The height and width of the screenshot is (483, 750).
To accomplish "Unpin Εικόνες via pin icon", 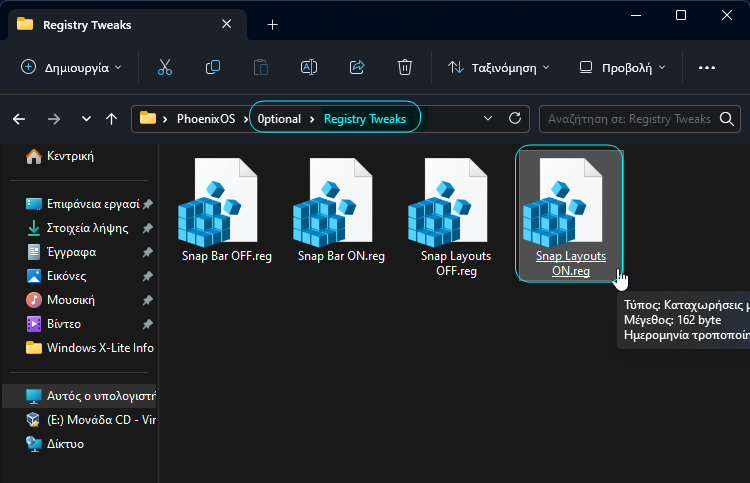I will tap(148, 276).
